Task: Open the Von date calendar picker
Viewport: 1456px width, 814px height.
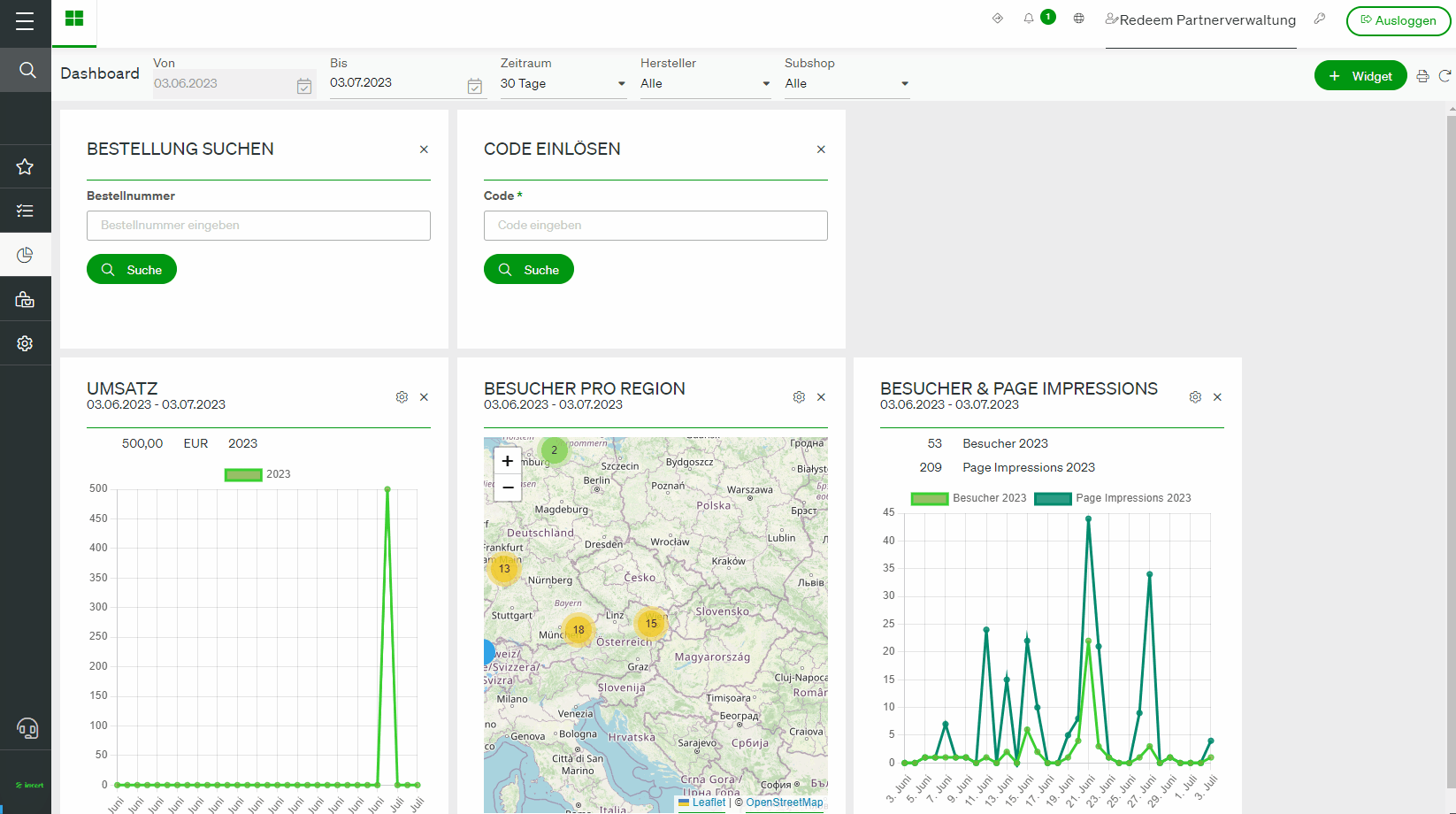Action: 304,86
